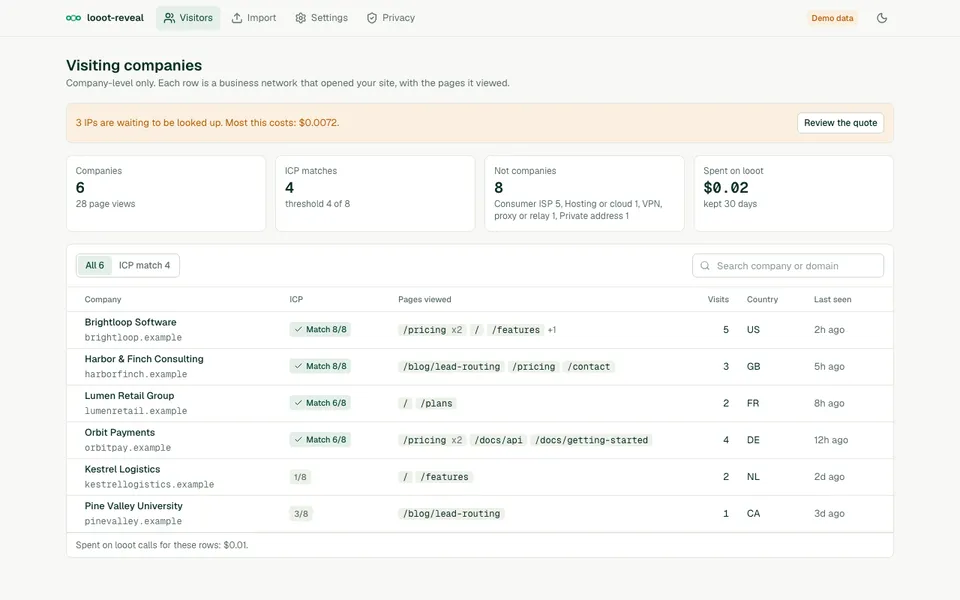This screenshot has width=960, height=600.
Task: Click the Not companies stat card
Action: click(x=585, y=193)
